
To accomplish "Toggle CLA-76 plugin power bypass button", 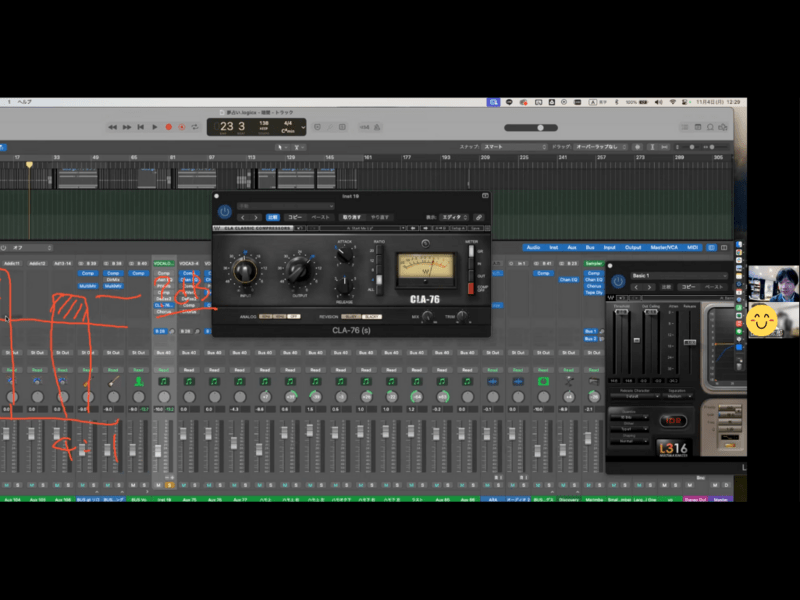I will (x=224, y=212).
